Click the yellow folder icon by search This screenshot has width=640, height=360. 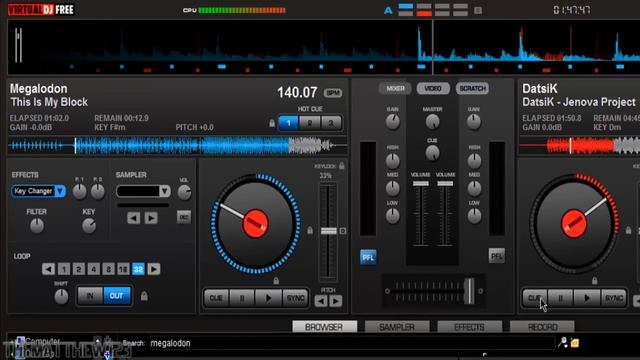[575, 342]
